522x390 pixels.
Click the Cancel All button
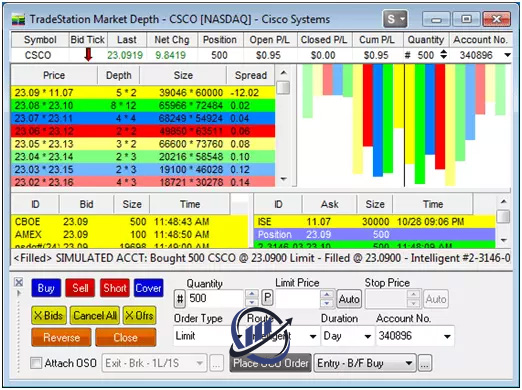[x=95, y=315]
